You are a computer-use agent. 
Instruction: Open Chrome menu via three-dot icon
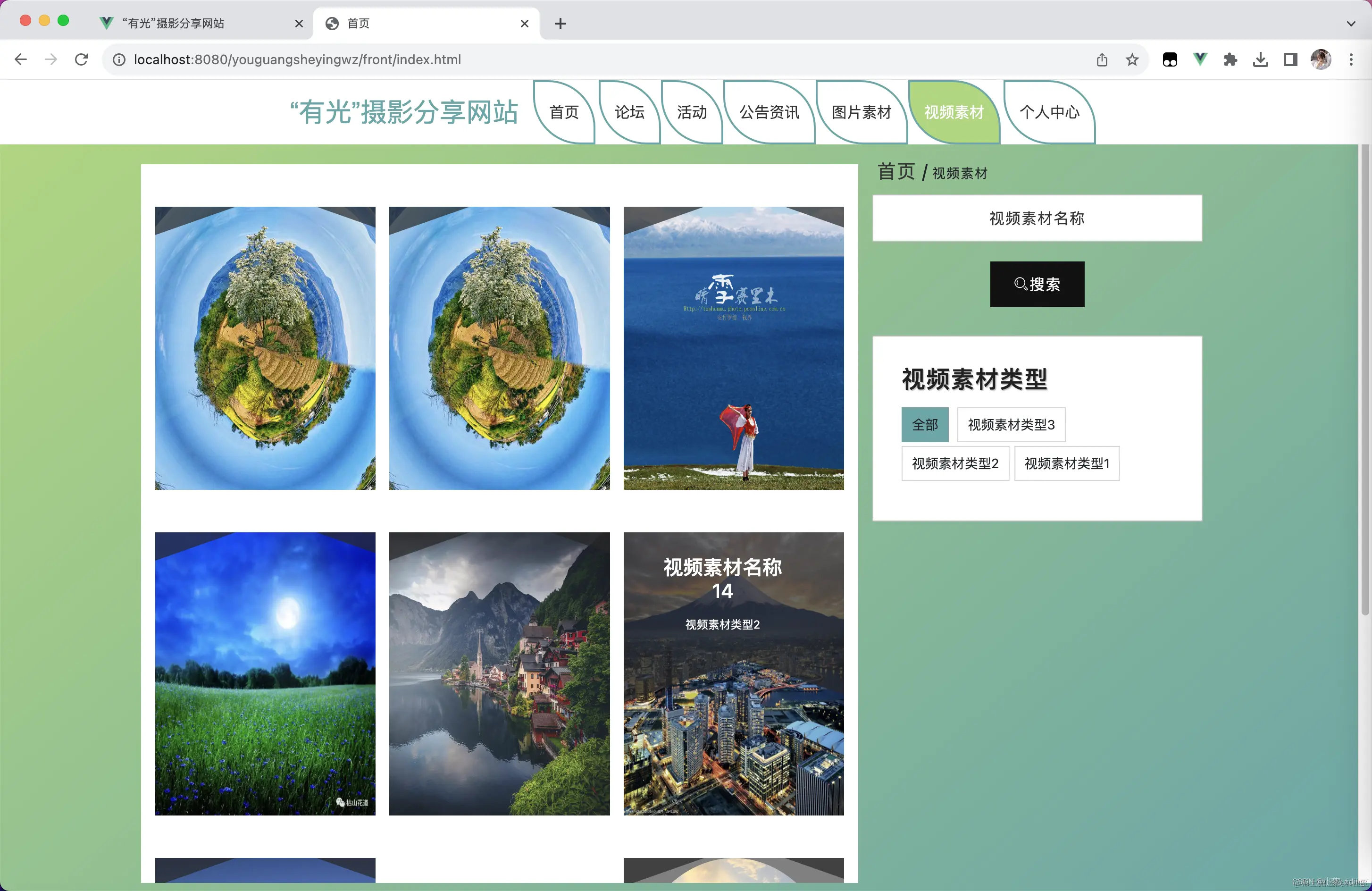click(x=1351, y=59)
